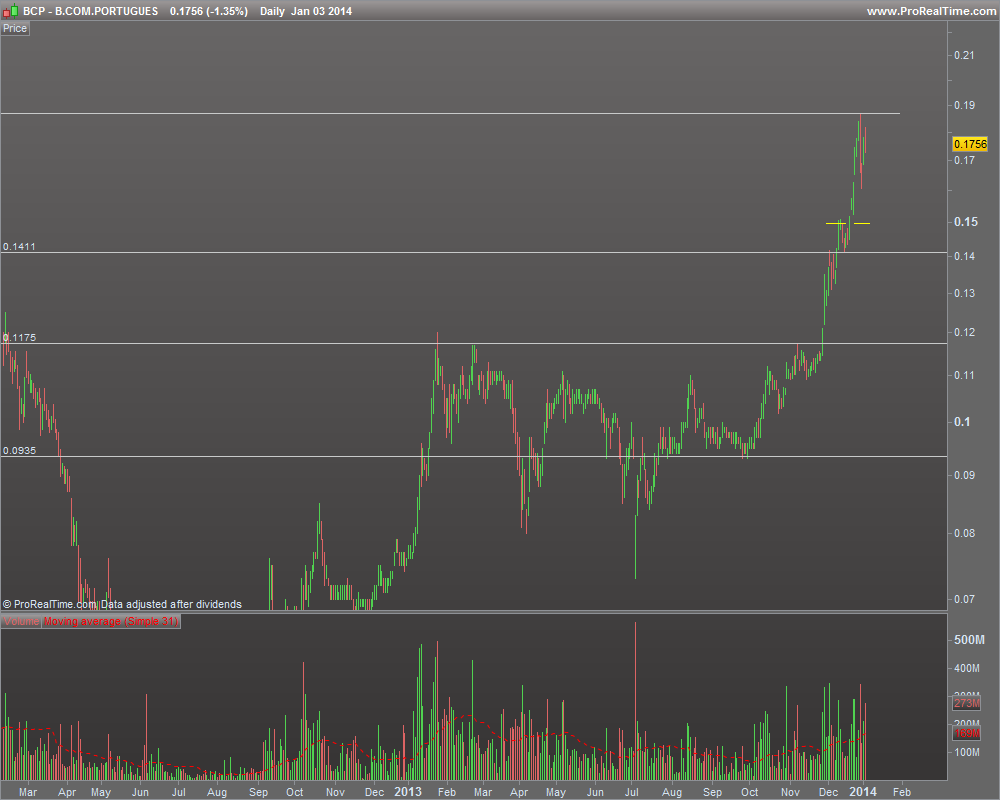The height and width of the screenshot is (800, 1000).
Task: Select the 0.0935 horizontal line label
Action: click(x=19, y=450)
